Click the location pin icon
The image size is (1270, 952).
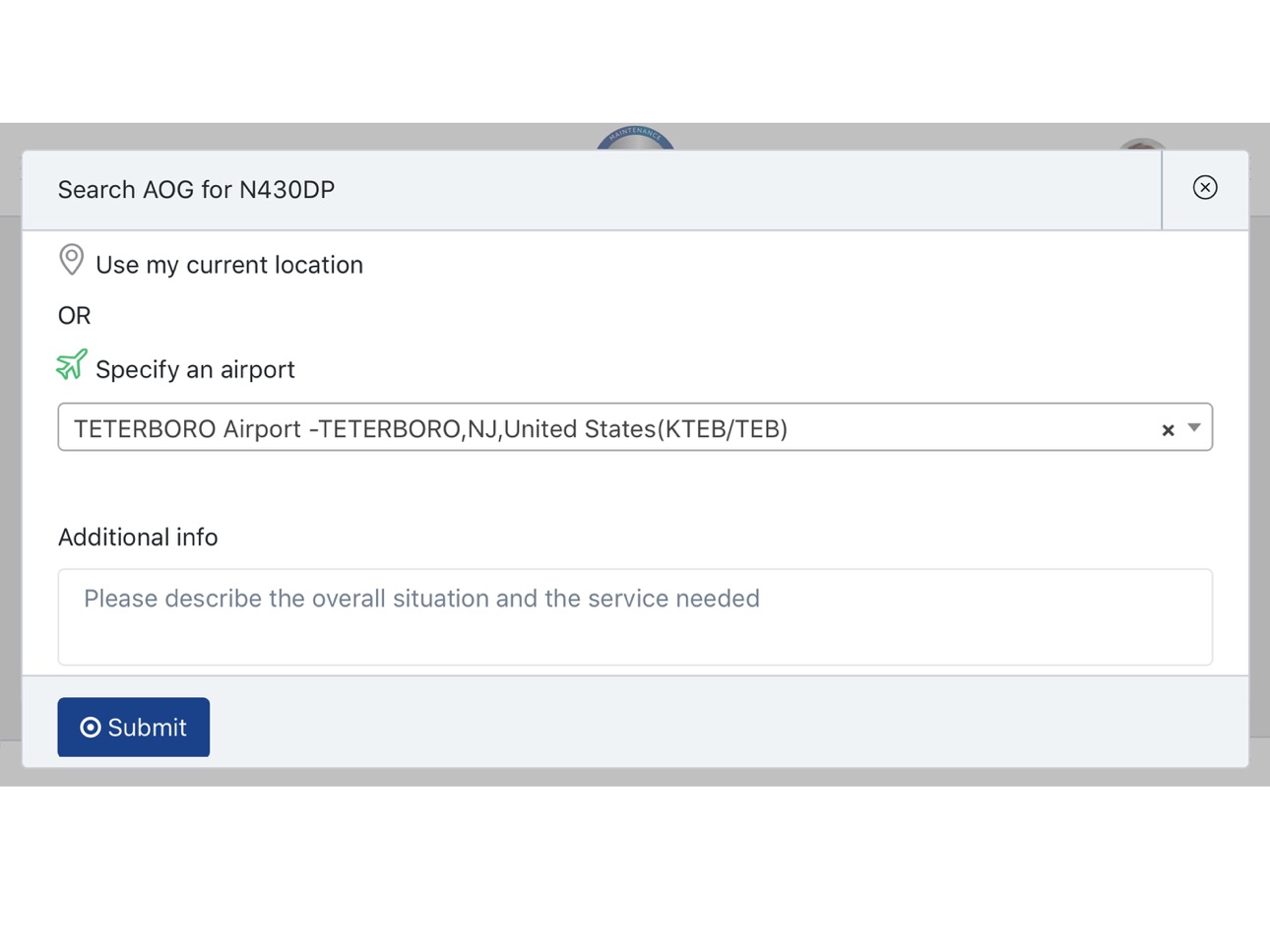click(71, 260)
